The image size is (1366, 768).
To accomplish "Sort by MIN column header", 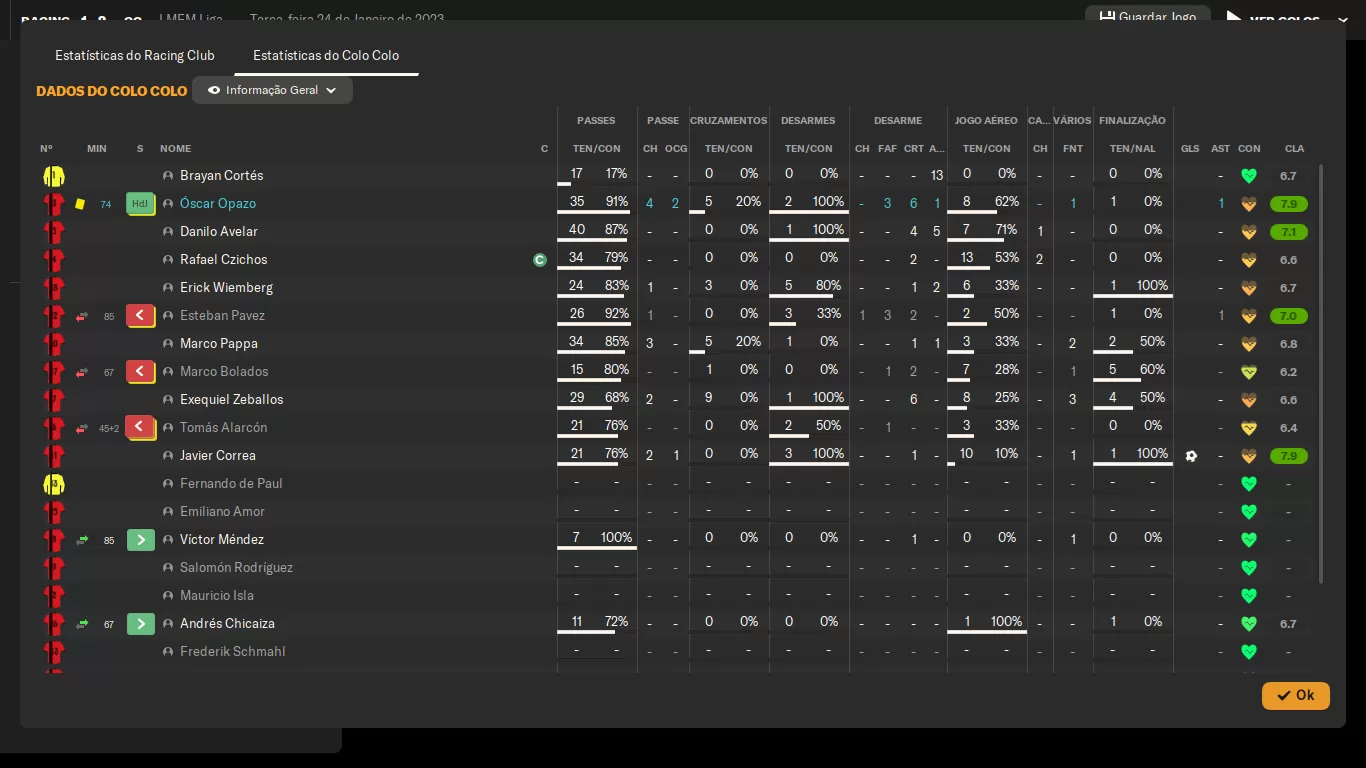I will (x=96, y=149).
